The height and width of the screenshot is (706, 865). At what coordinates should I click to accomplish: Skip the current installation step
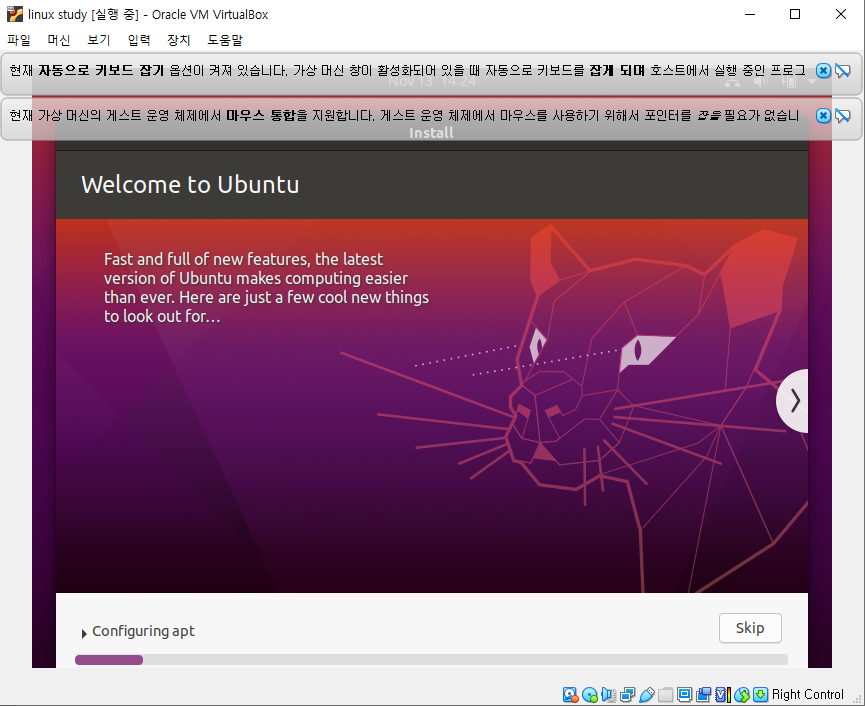pyautogui.click(x=750, y=628)
